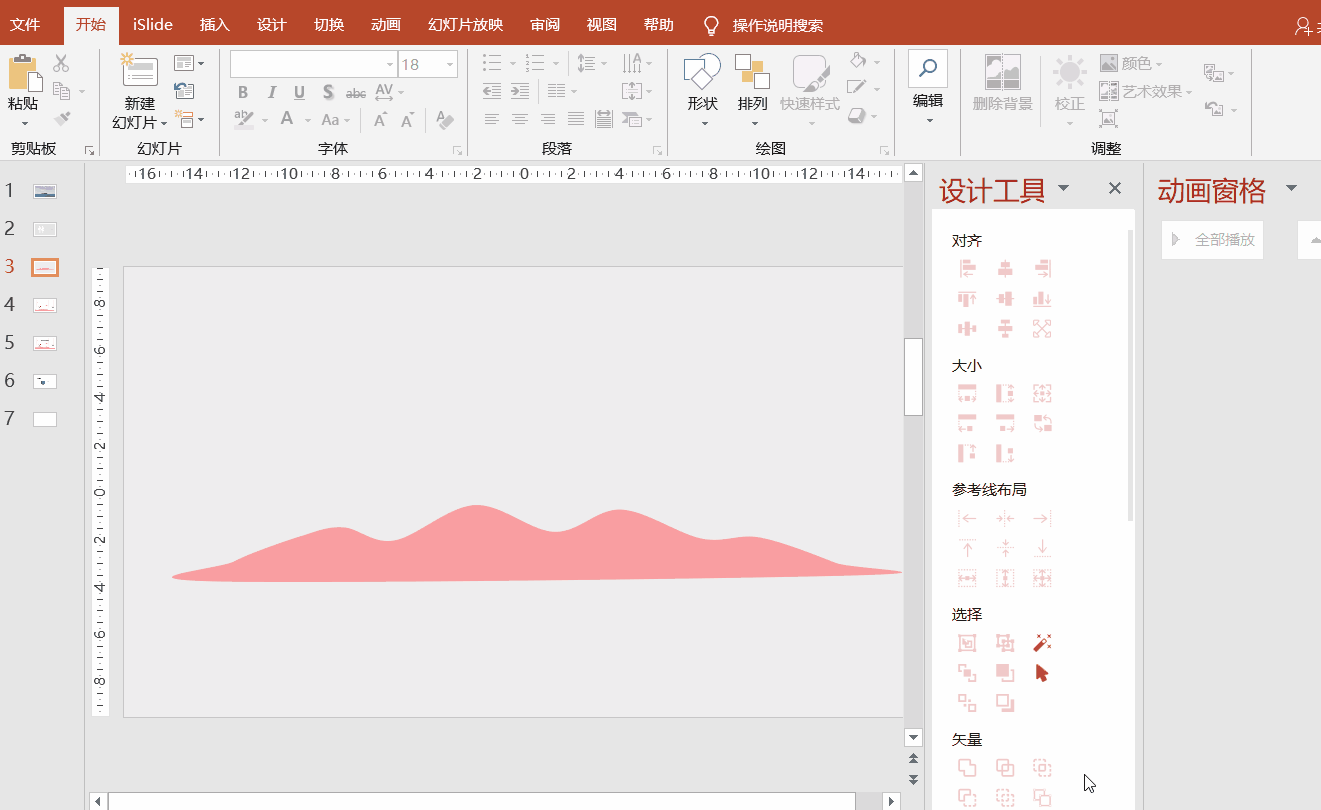Open the 设计工具 panel options dropdown arrow
Screen dimensions: 1321x810
tap(1063, 189)
